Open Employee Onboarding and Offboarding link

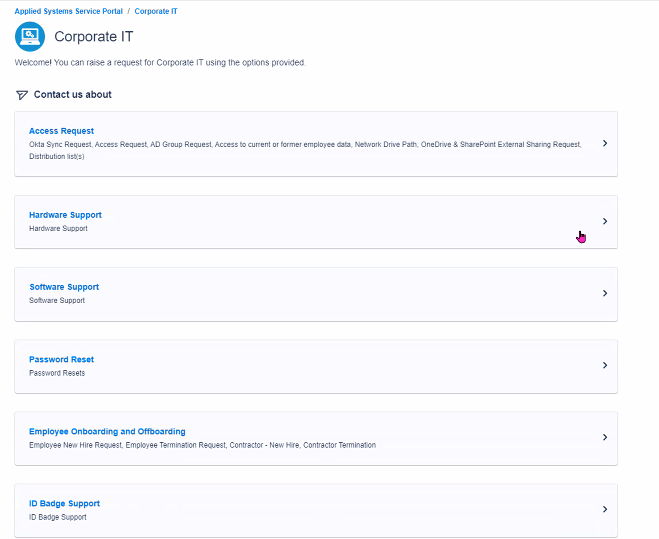pyautogui.click(x=107, y=432)
